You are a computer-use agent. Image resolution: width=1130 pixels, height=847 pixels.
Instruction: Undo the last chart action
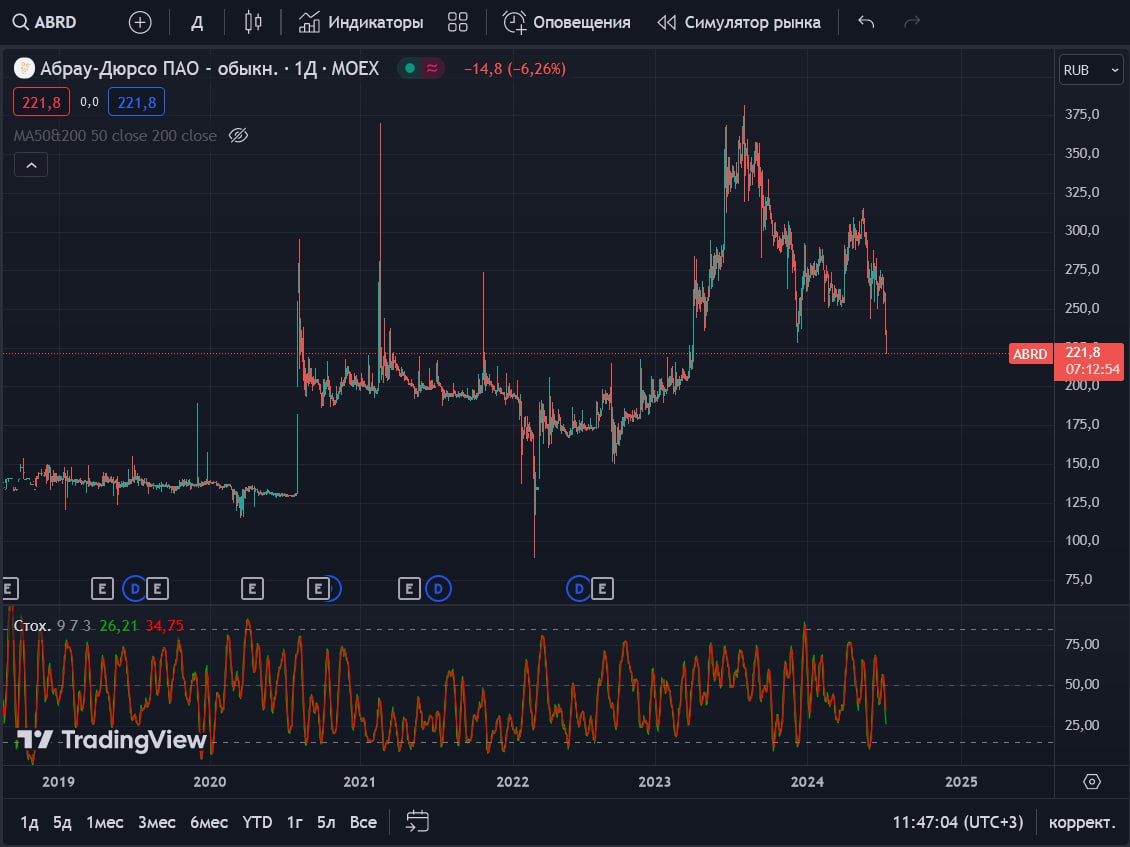click(x=866, y=22)
